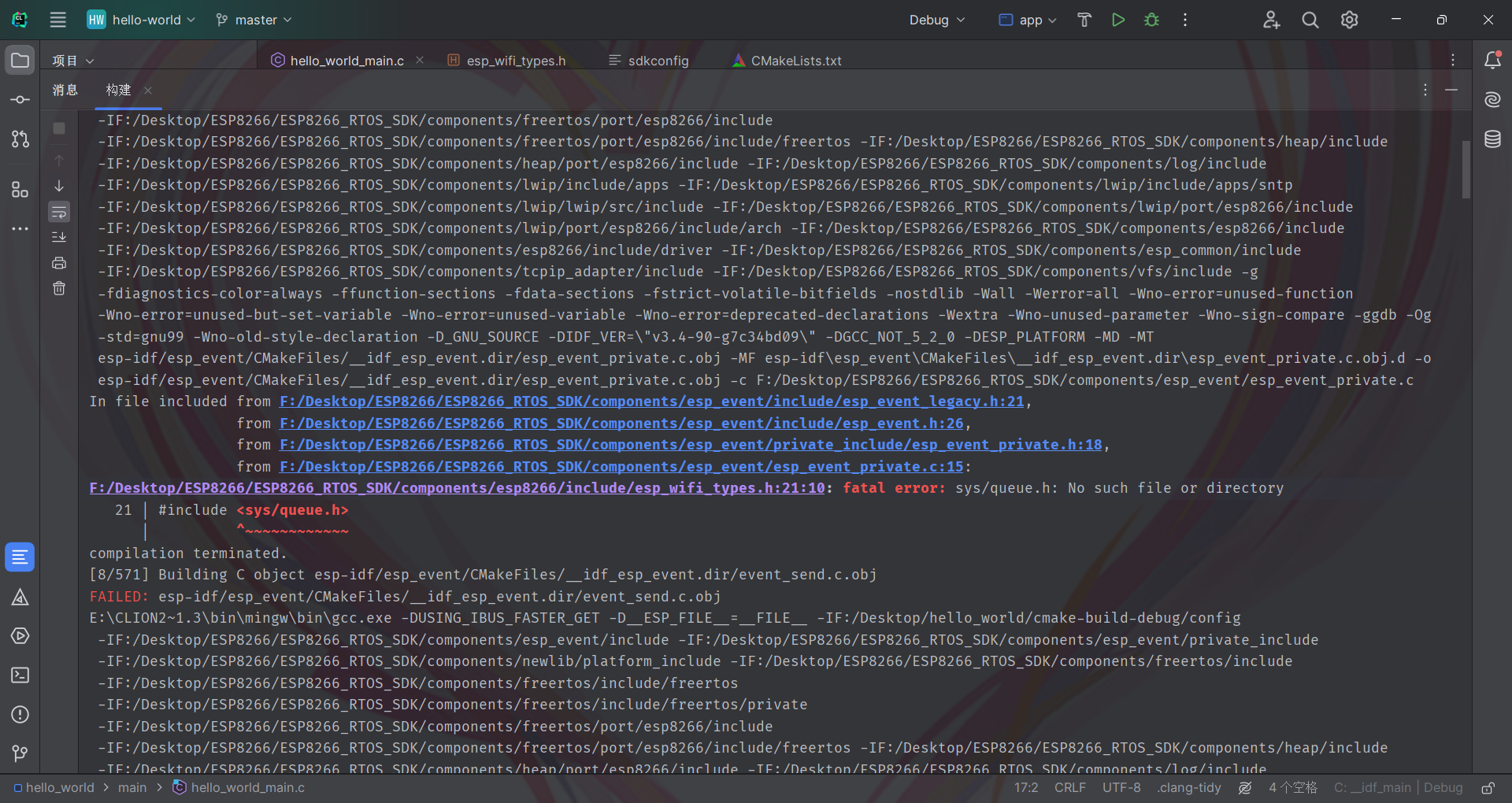The height and width of the screenshot is (803, 1512).
Task: Open IDE settings gear
Action: 1350,20
